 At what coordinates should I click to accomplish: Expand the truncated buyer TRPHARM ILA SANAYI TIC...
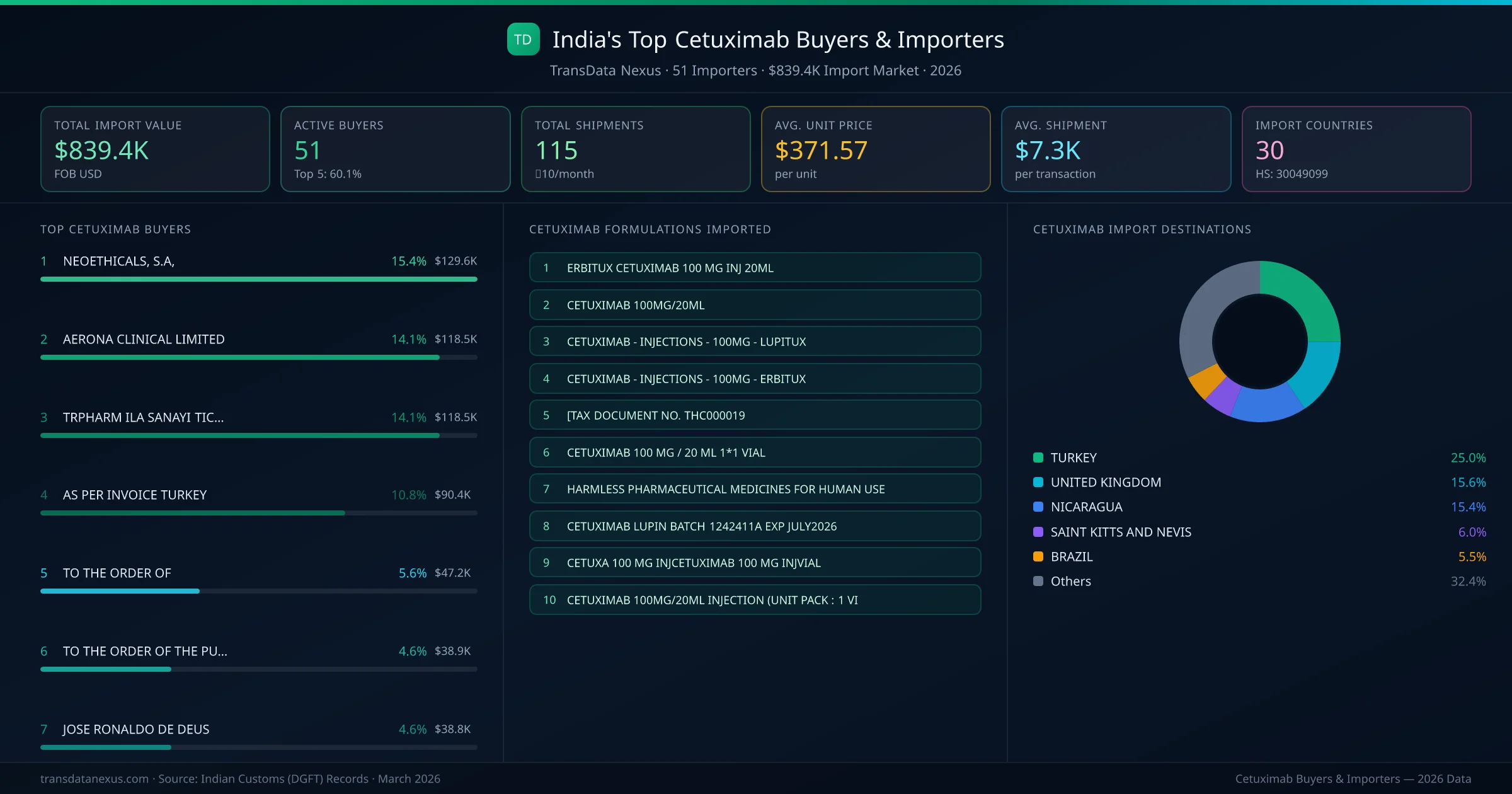[x=143, y=417]
